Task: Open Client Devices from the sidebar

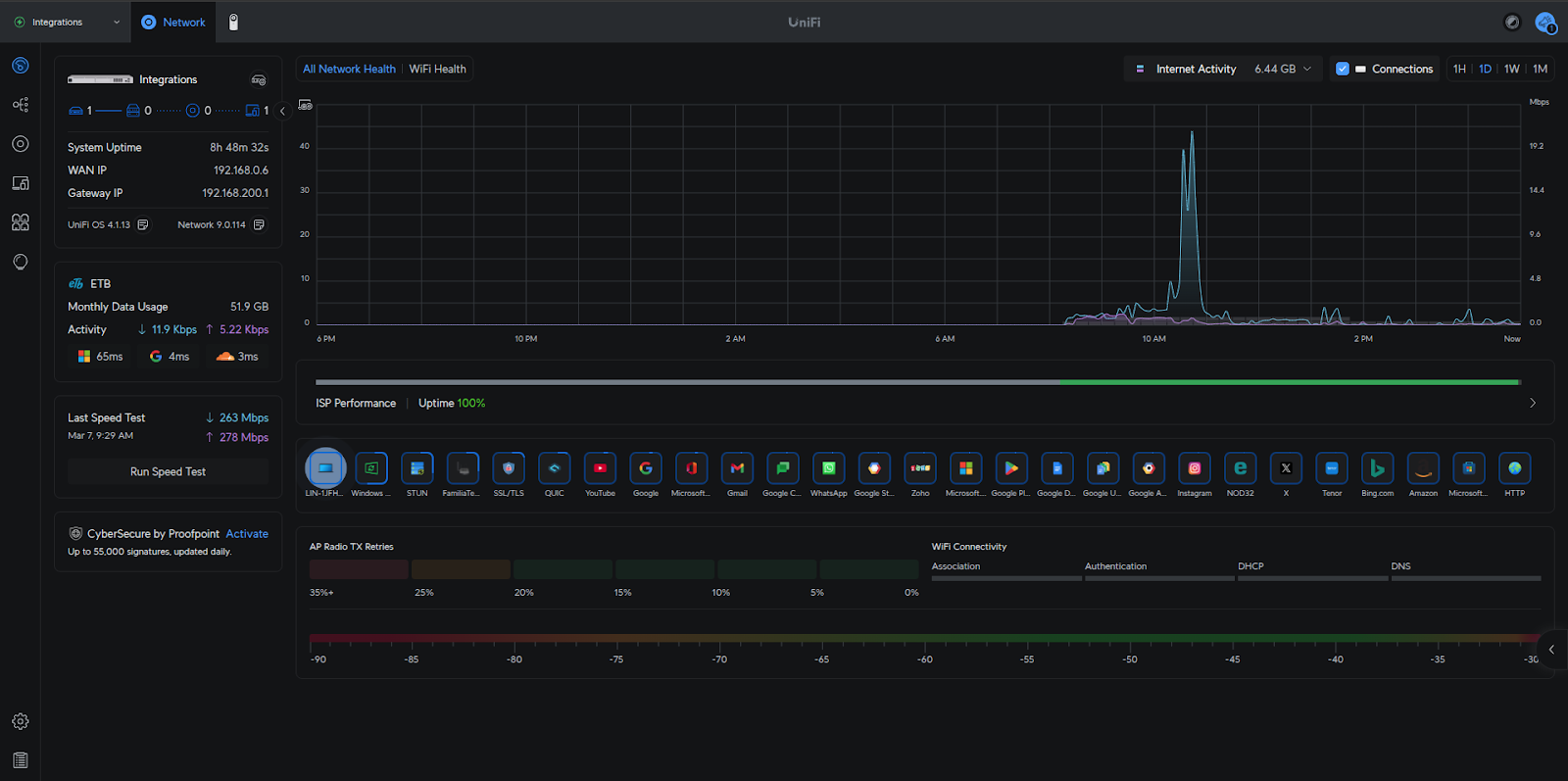Action: click(x=21, y=183)
